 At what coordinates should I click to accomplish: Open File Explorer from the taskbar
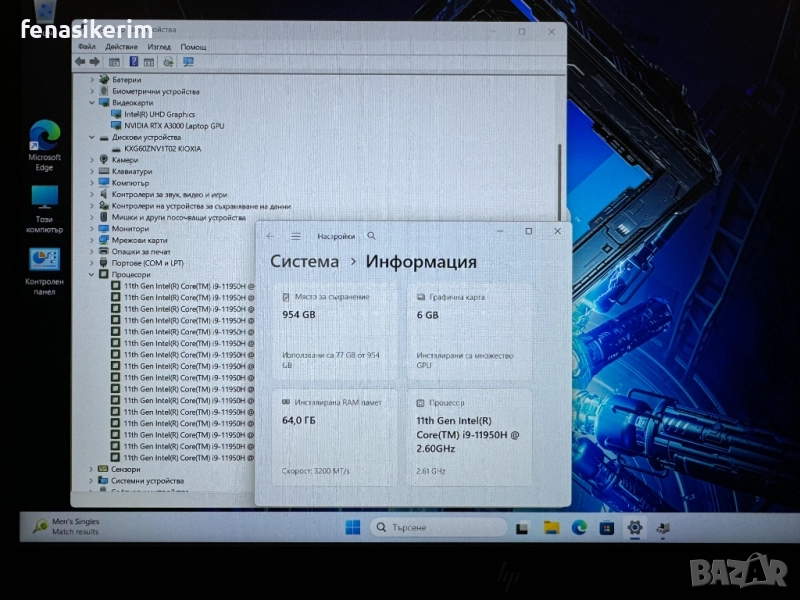[x=550, y=527]
